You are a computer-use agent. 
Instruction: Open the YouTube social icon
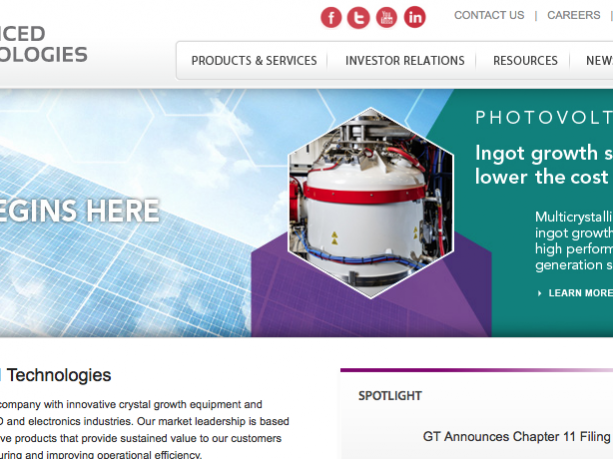[387, 18]
